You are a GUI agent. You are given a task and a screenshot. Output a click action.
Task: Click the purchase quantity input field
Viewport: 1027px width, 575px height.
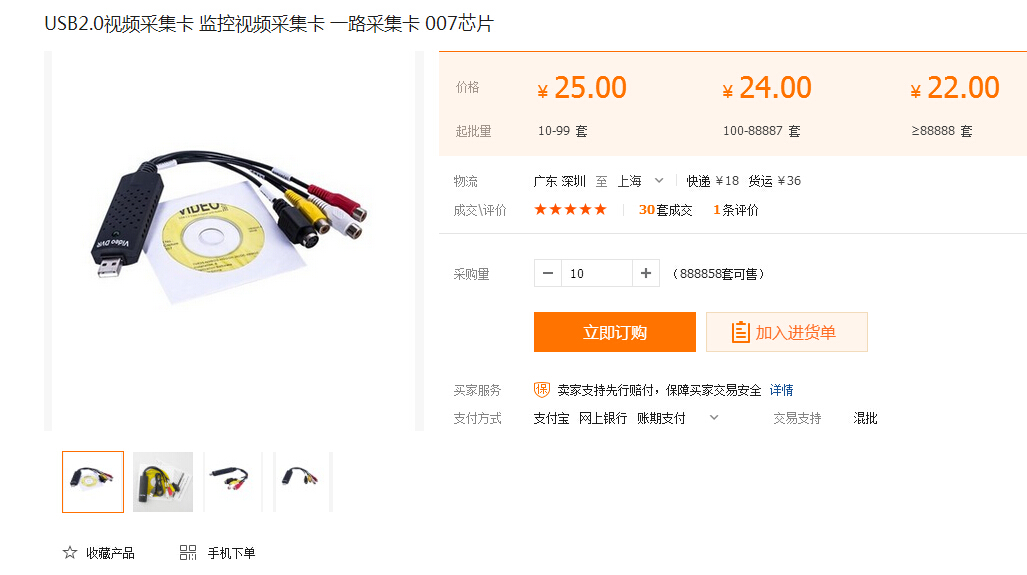tap(597, 273)
